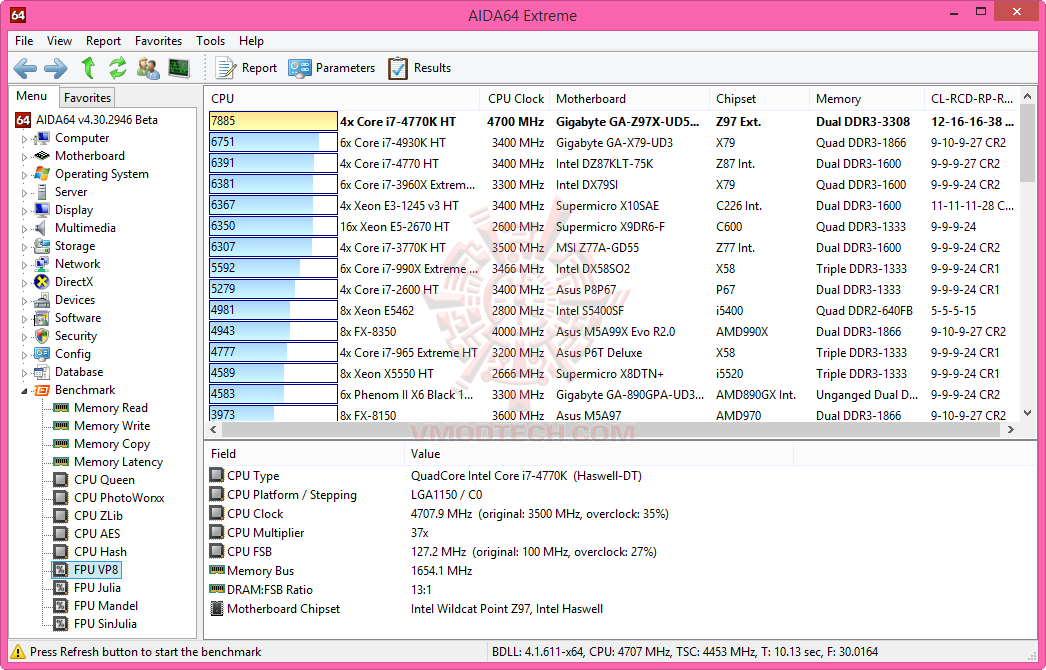The width and height of the screenshot is (1046, 670).
Task: Select FPU SinJulia benchmark icon
Action: [61, 624]
